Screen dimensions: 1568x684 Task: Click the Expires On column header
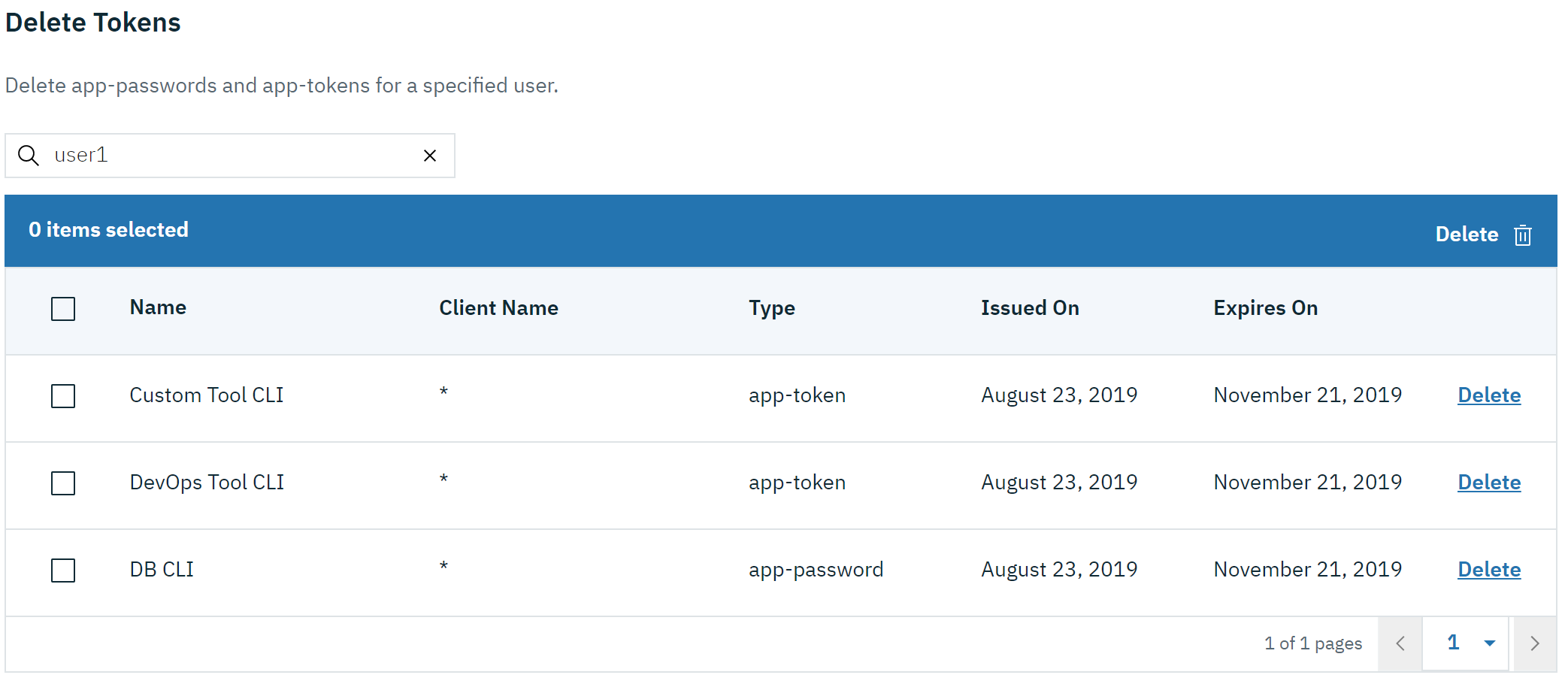[x=1265, y=308]
